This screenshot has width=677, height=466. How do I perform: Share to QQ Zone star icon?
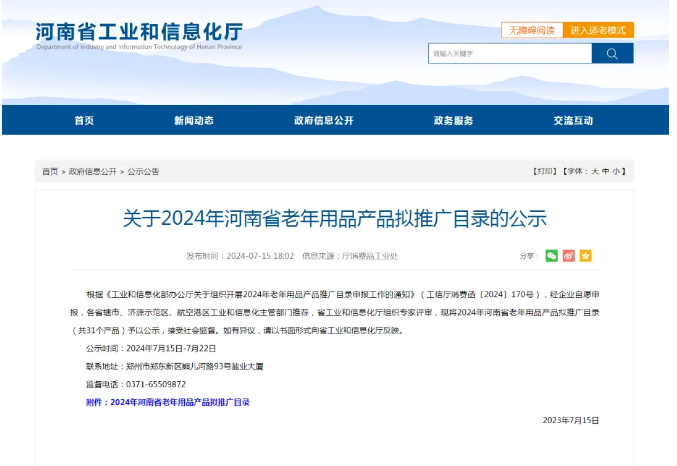pyautogui.click(x=586, y=256)
